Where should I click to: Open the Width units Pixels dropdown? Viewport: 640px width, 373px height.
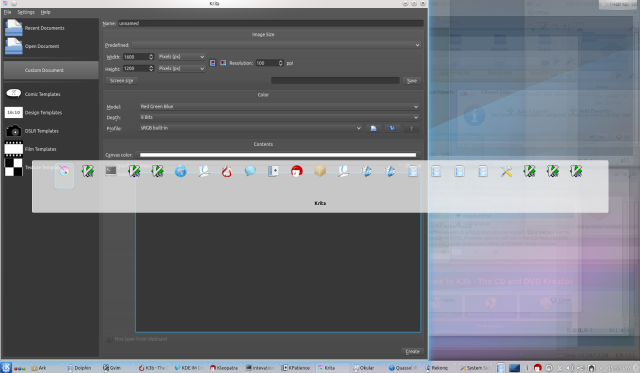(x=182, y=57)
